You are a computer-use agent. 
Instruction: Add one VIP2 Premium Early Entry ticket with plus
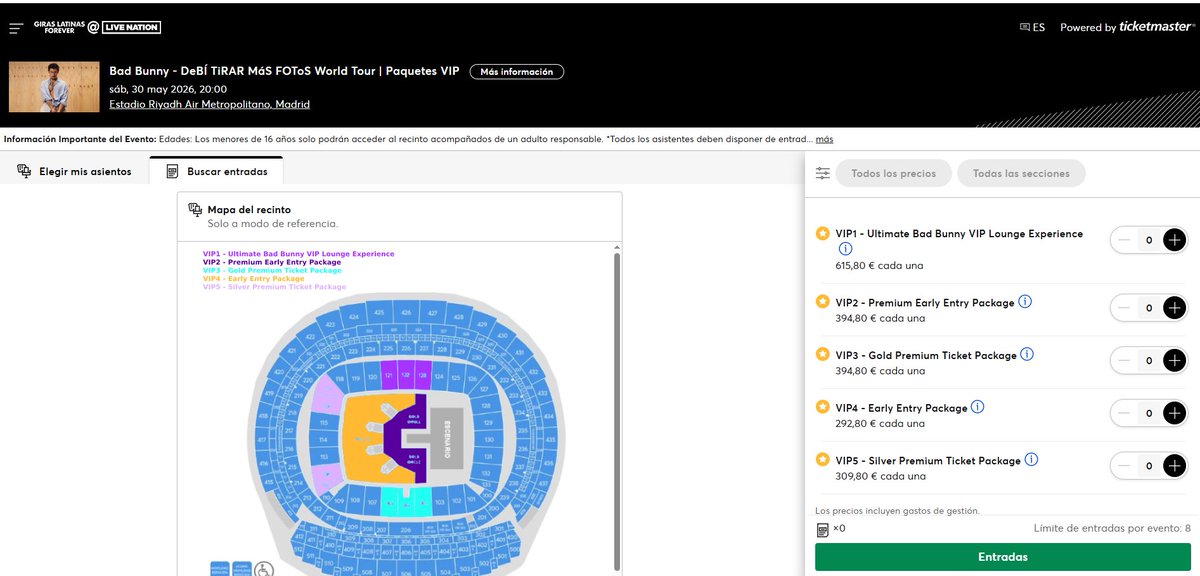tap(1174, 308)
